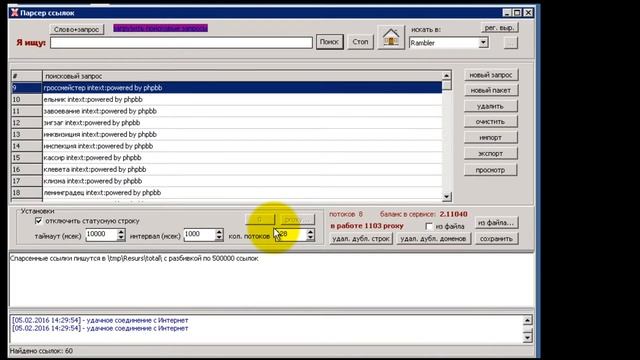Select row 13 'инквизиция intext:powered by phpbb'
The width and height of the screenshot is (640, 360).
[x=227, y=134]
